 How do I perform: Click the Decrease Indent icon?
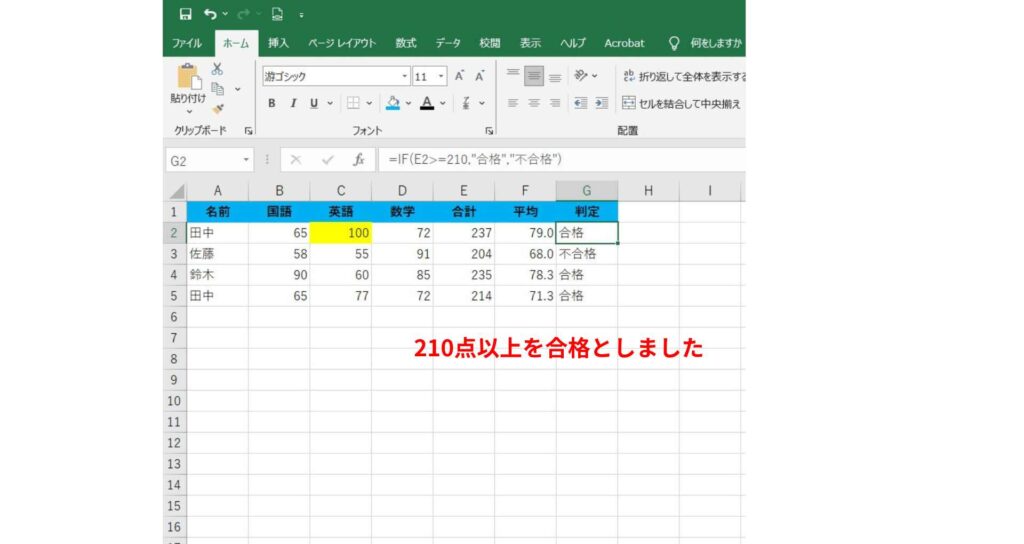point(581,103)
